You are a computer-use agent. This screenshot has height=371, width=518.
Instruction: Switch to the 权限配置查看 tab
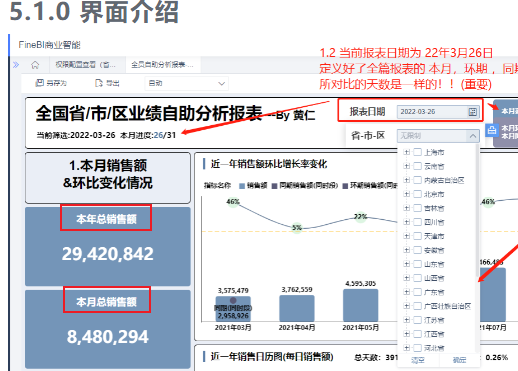click(x=86, y=65)
